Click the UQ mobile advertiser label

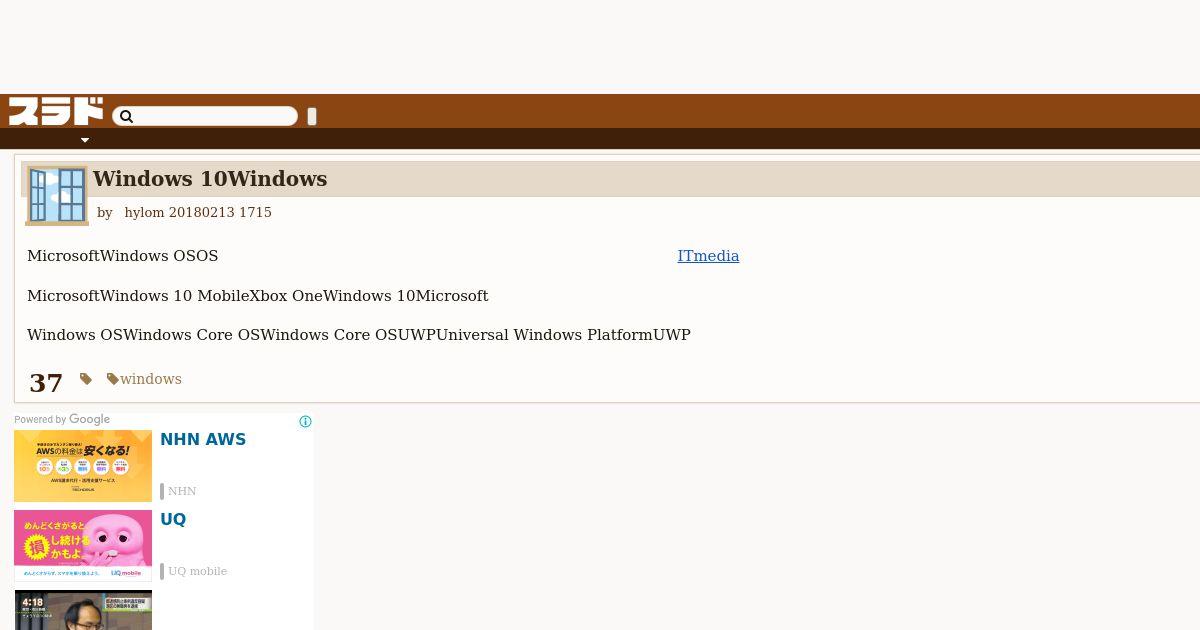(x=197, y=571)
